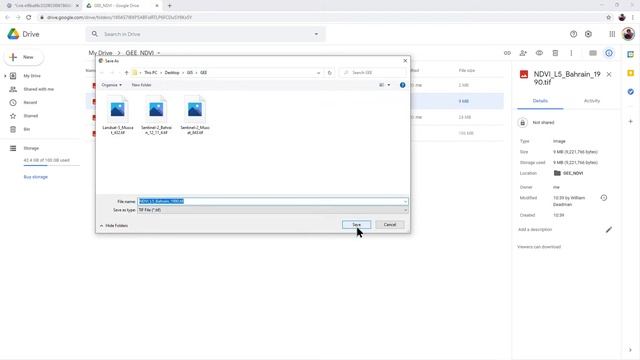The width and height of the screenshot is (640, 360).
Task: Open the change view options dropdown
Action: point(389,85)
